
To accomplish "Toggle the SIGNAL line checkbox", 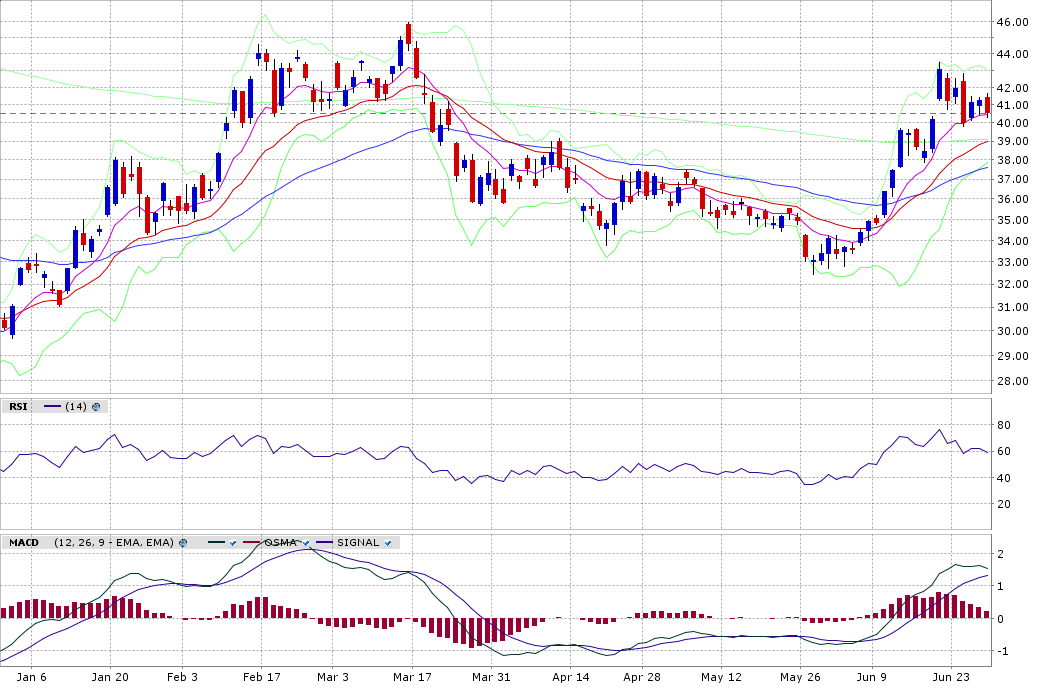I will [x=387, y=543].
